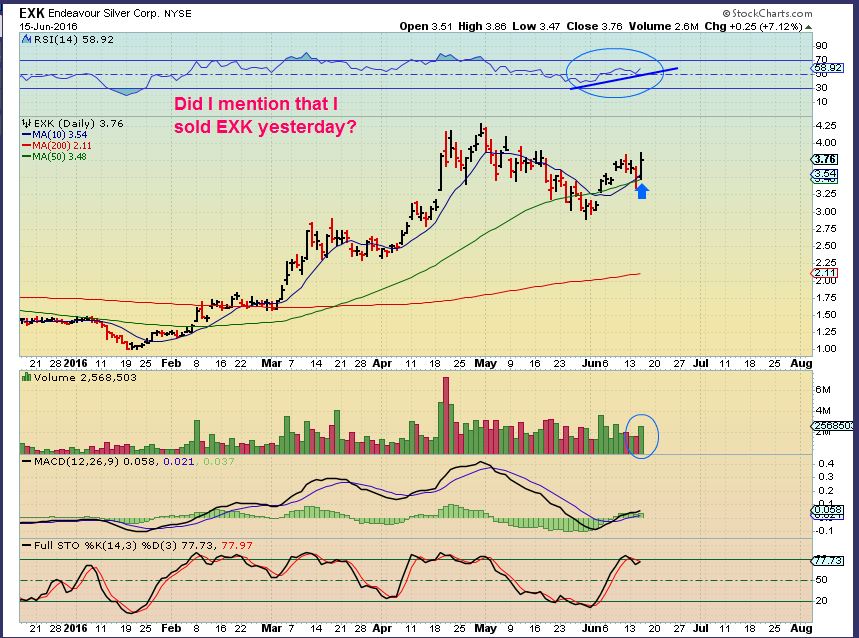Click the Apr label on bottom date axis
Screen dimensions: 859x638
[382, 628]
